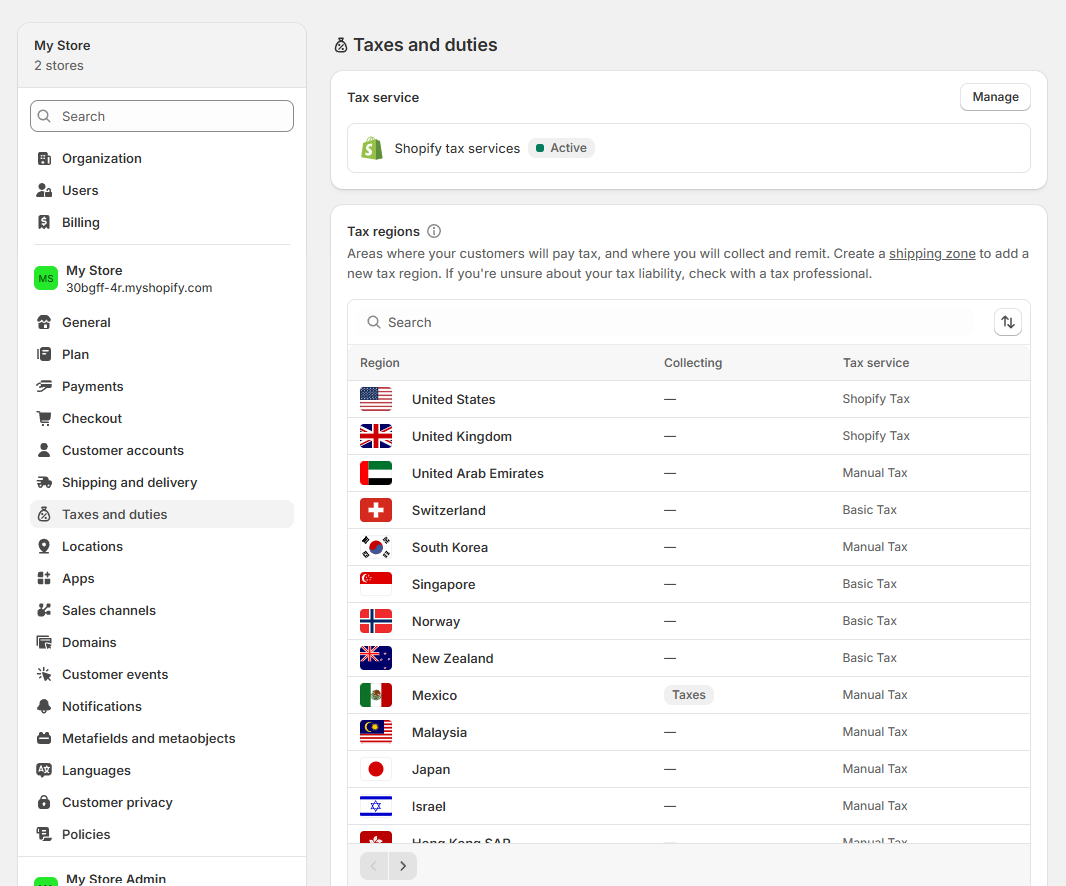Click the Metafields and metaobjects icon
The image size is (1066, 886).
click(44, 738)
